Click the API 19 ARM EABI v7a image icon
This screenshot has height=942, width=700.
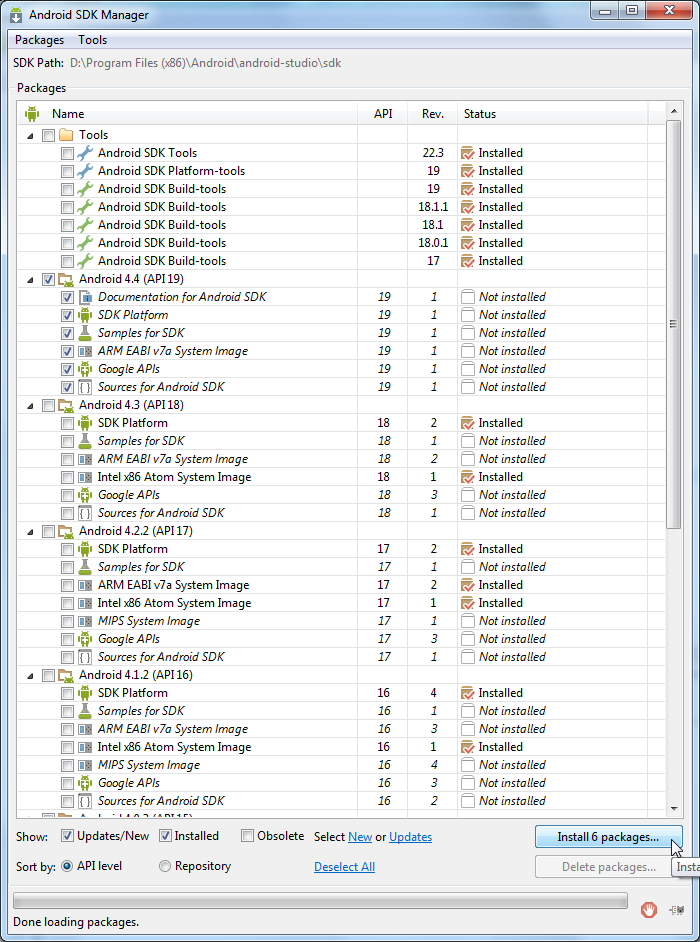[x=85, y=351]
